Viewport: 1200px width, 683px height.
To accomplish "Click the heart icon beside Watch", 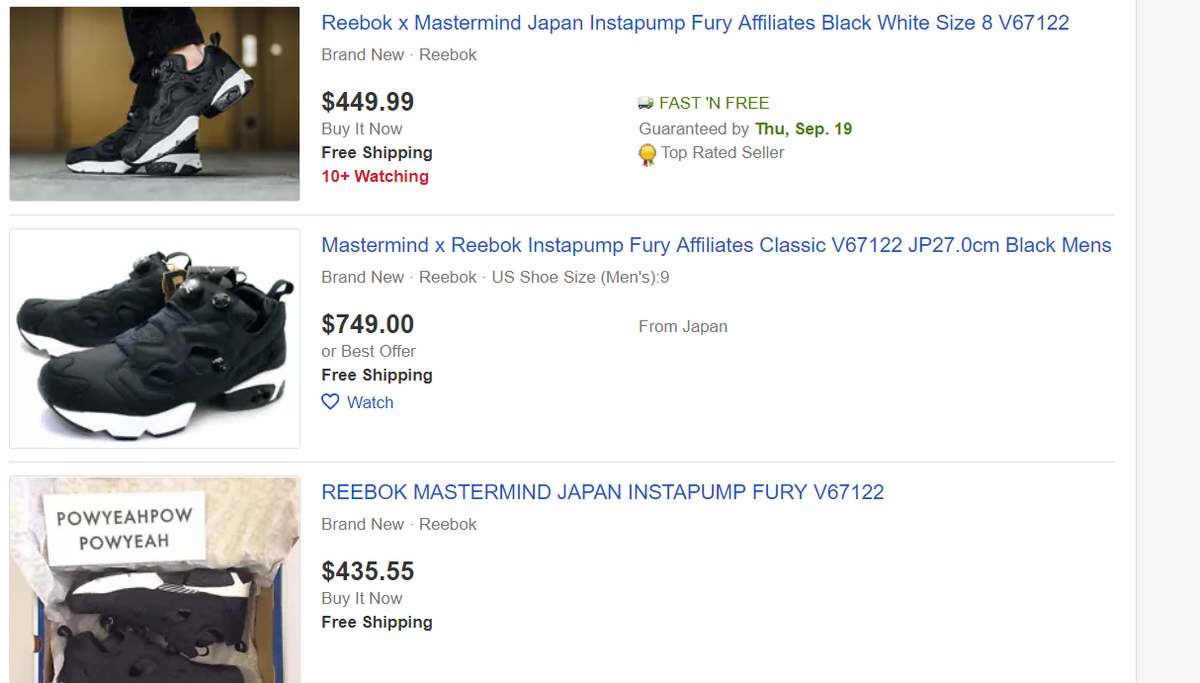I will (331, 402).
